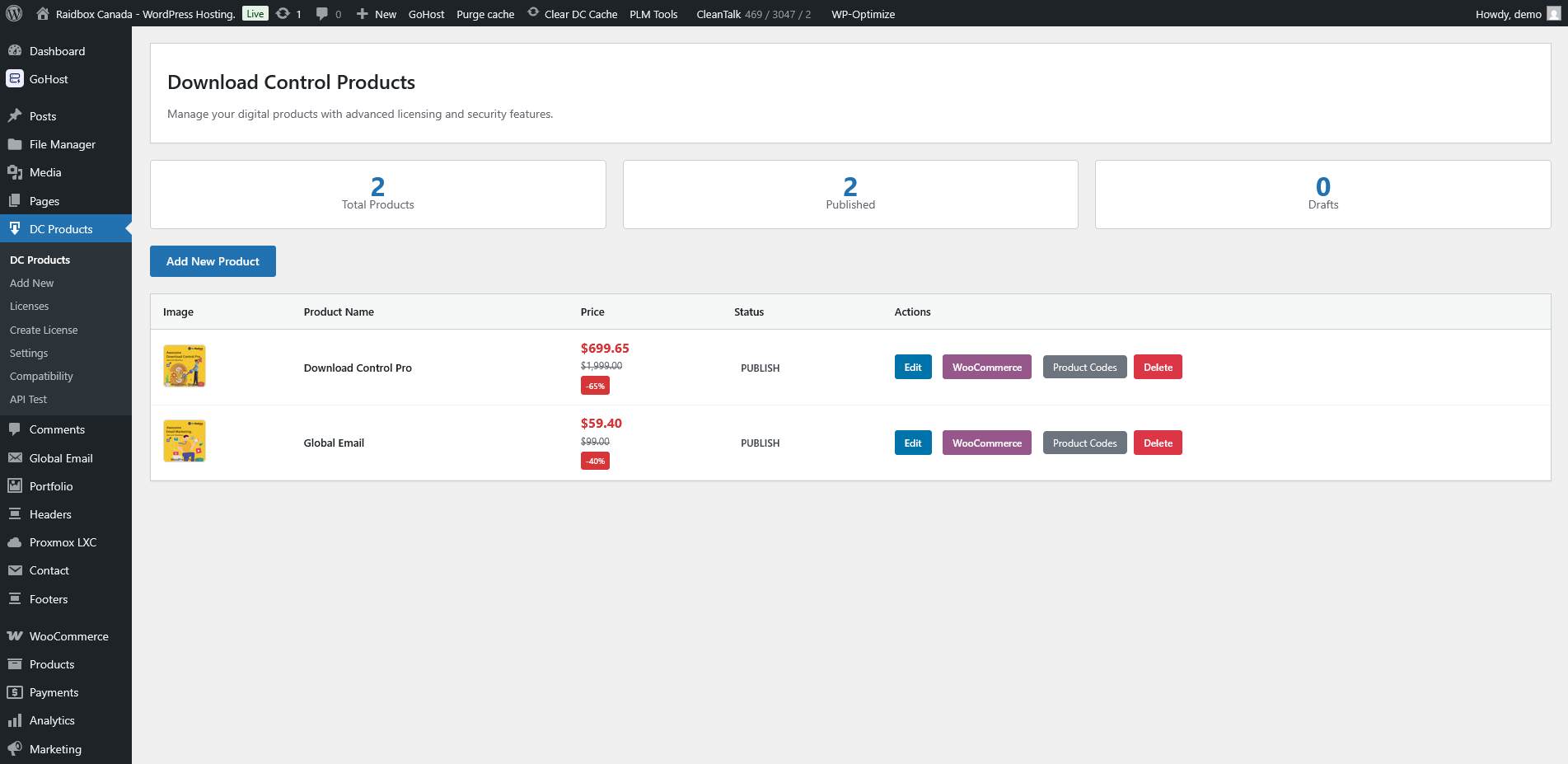Click Purge cache in admin bar
Viewport: 1568px width, 764px height.
pyautogui.click(x=485, y=14)
